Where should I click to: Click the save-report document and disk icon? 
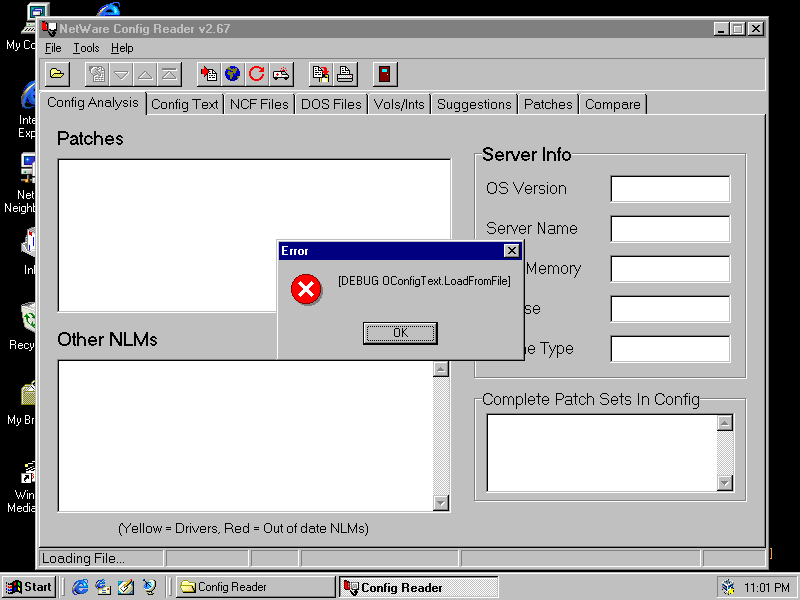click(321, 74)
